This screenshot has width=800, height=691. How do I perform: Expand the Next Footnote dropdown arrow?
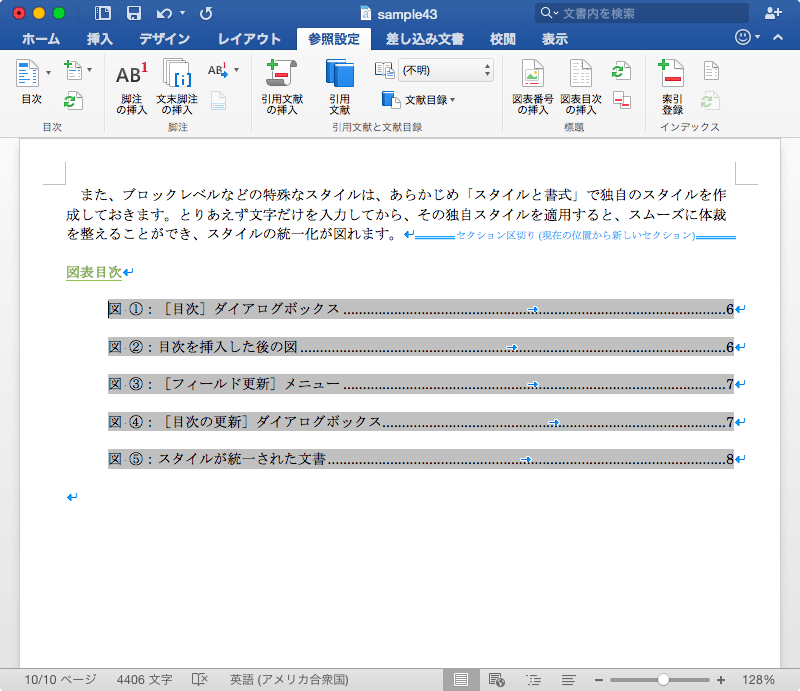point(236,70)
